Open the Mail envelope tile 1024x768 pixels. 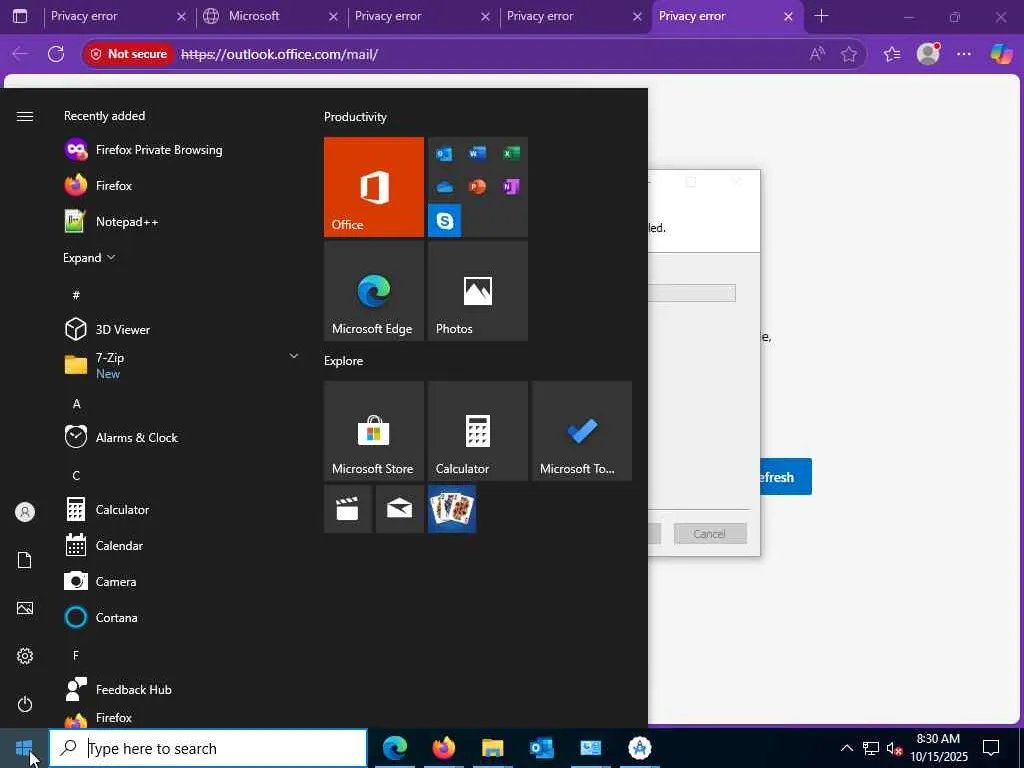[x=400, y=509]
